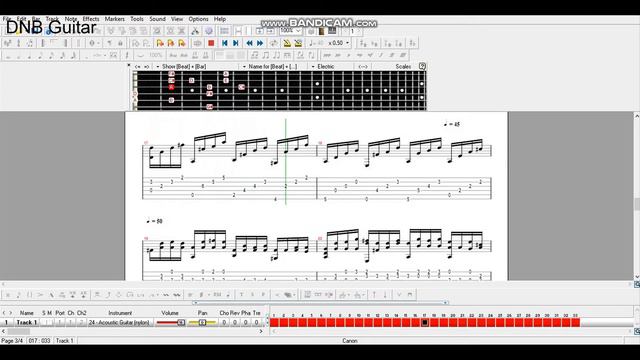Screen dimensions: 640x360
Task: Click the lock icon in toolbar
Action: tap(120, 43)
